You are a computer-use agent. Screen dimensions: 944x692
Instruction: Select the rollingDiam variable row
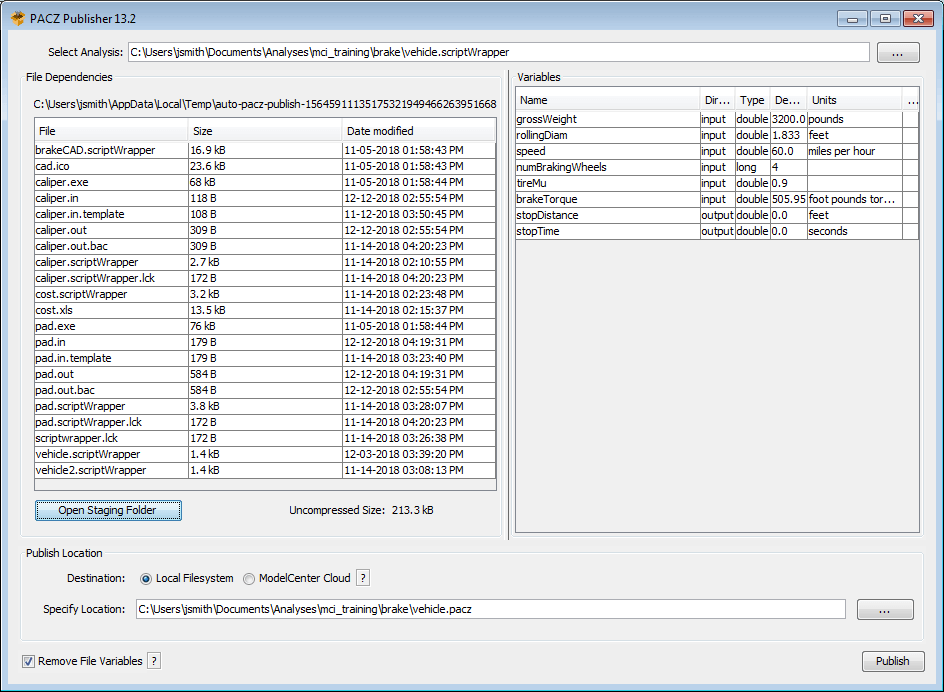717,135
